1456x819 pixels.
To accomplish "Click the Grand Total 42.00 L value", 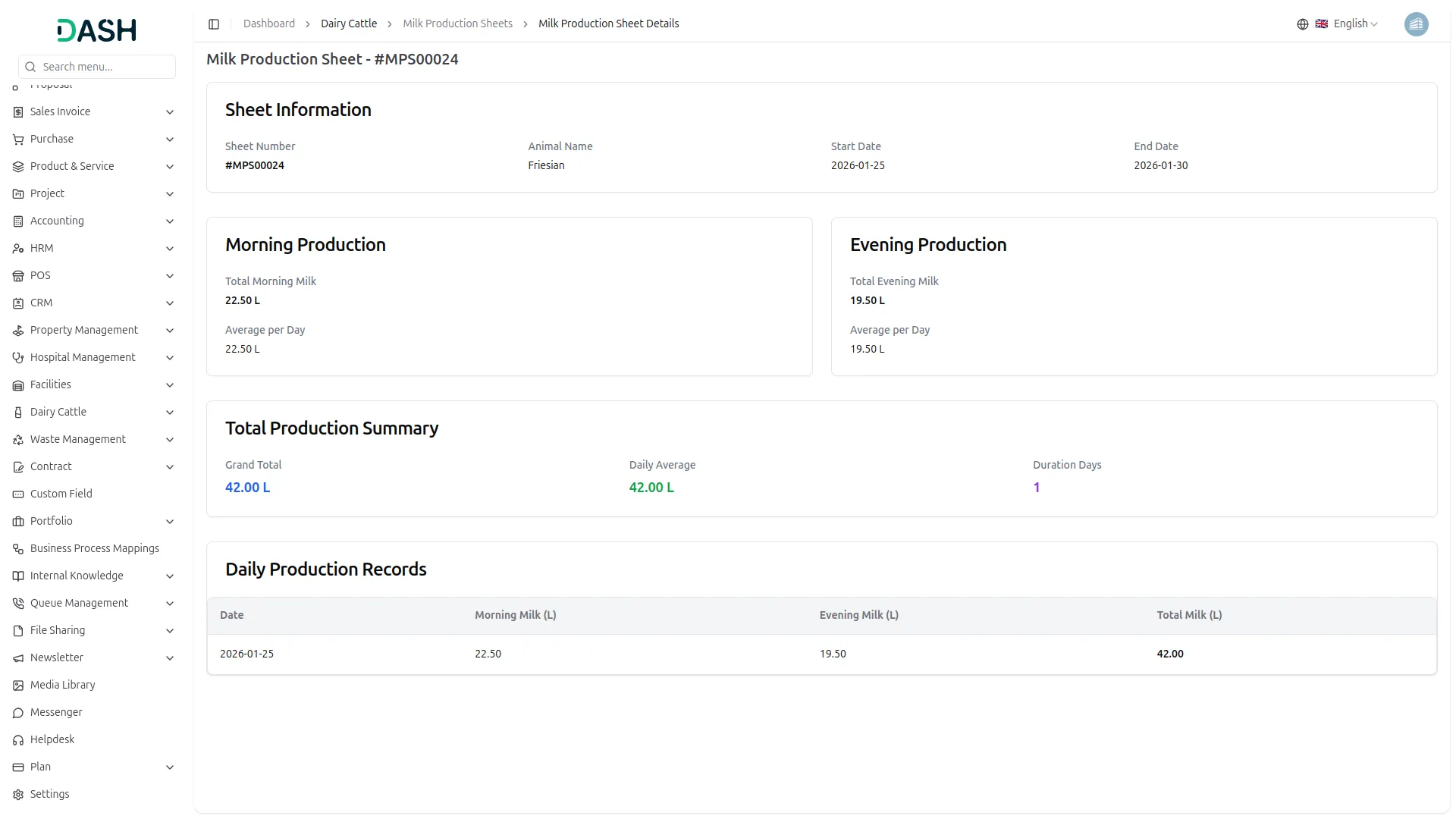I will (247, 488).
